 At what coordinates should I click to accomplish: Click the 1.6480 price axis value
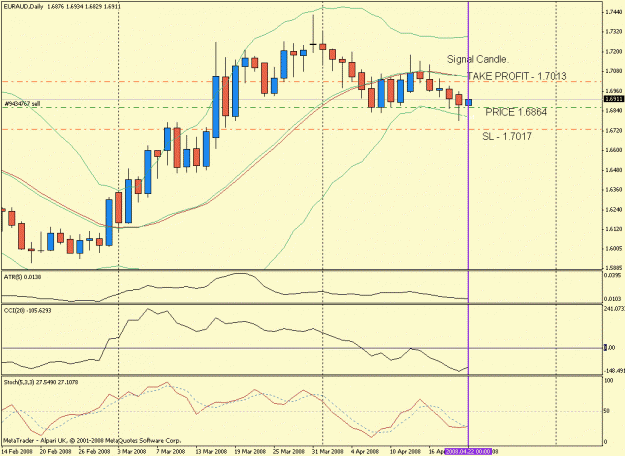pyautogui.click(x=613, y=170)
